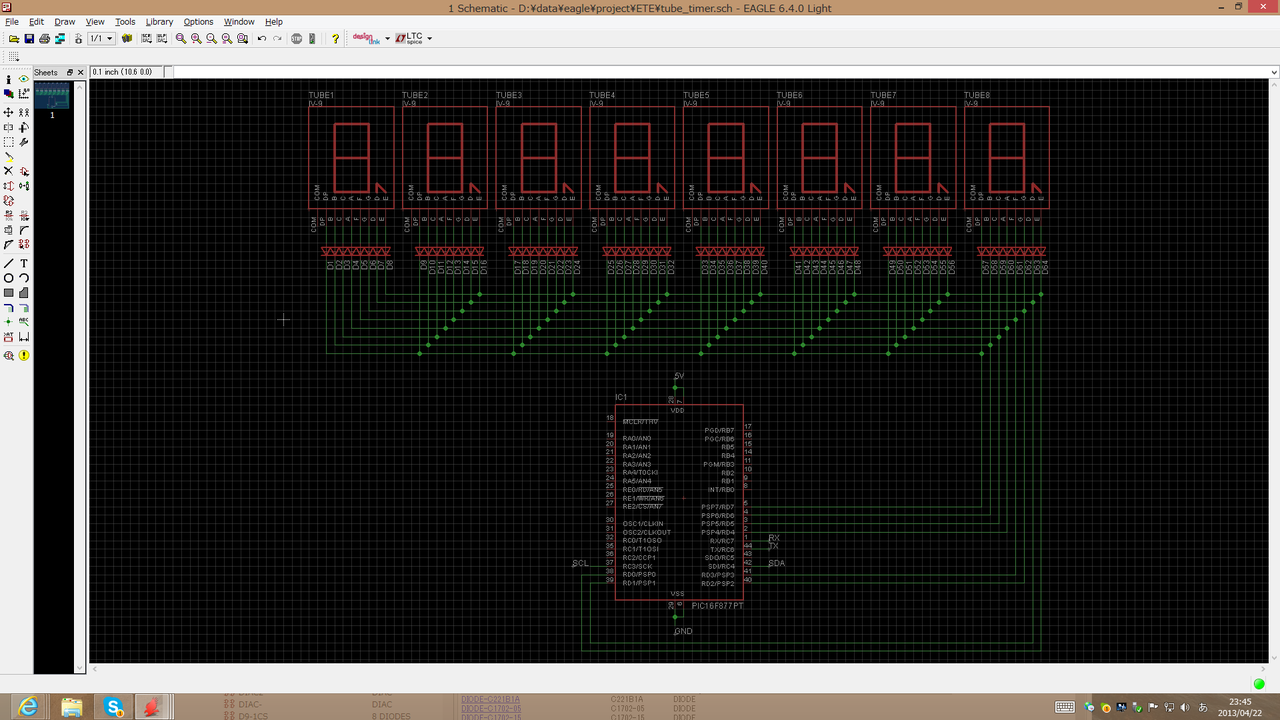The height and width of the screenshot is (720, 1280).
Task: Open the Window menu
Action: click(x=239, y=21)
